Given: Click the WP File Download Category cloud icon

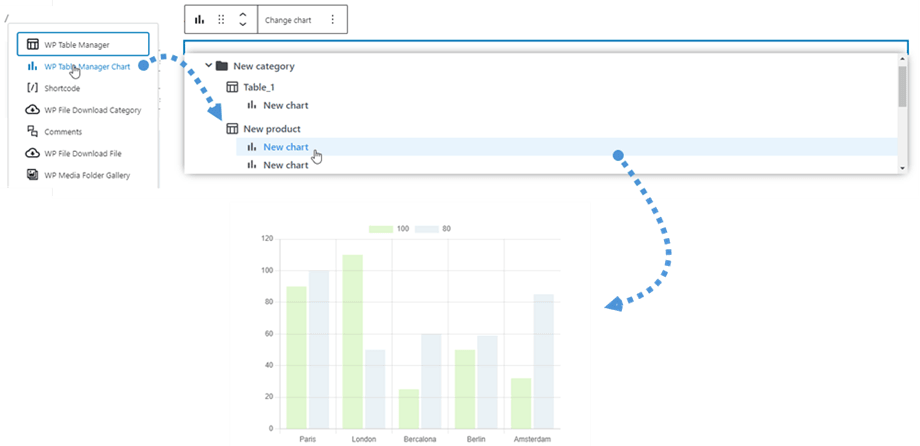Looking at the screenshot, I should (33, 110).
